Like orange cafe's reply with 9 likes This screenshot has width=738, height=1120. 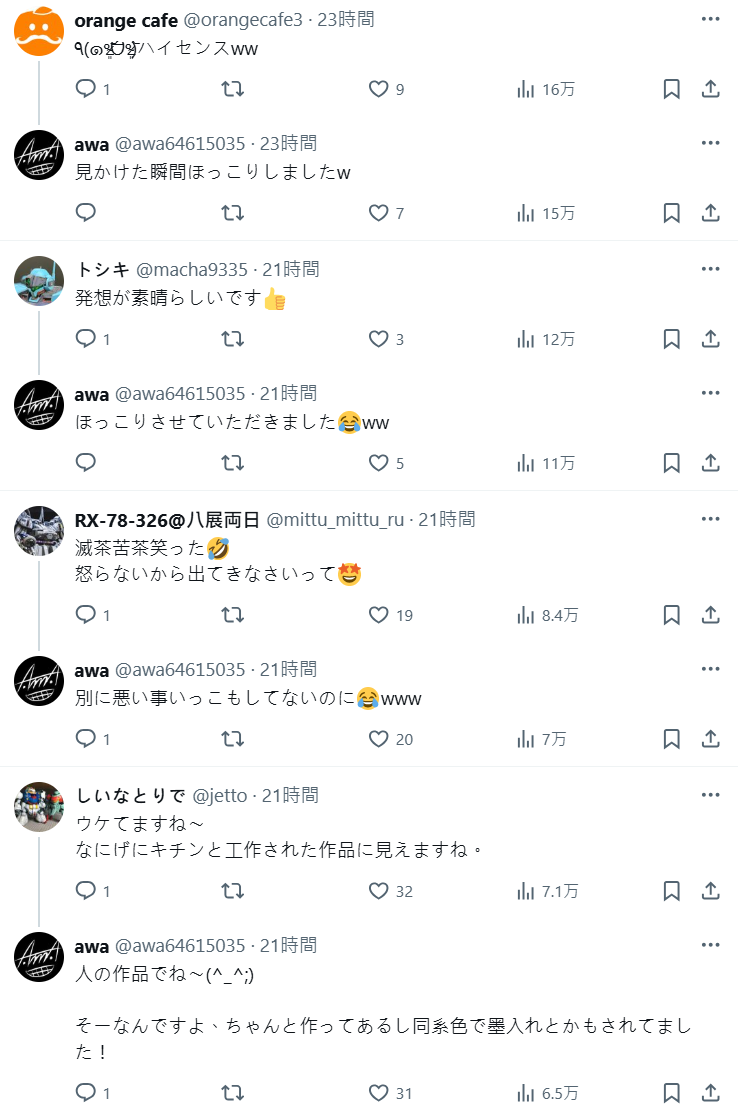click(x=379, y=89)
